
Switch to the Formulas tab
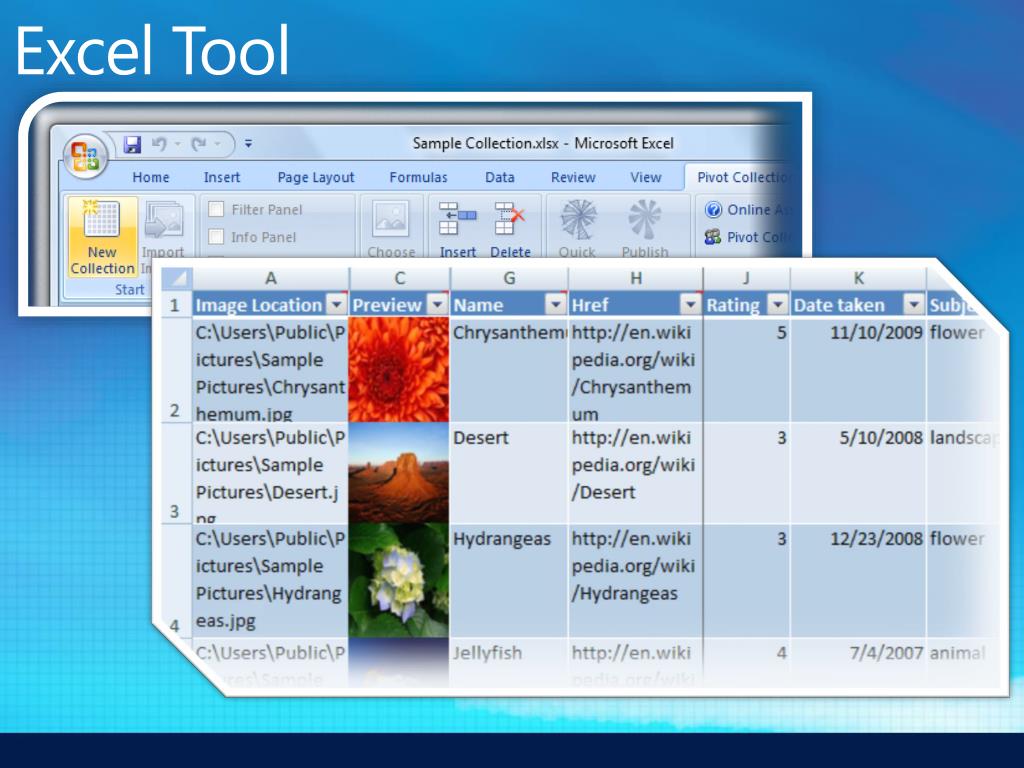(x=418, y=177)
